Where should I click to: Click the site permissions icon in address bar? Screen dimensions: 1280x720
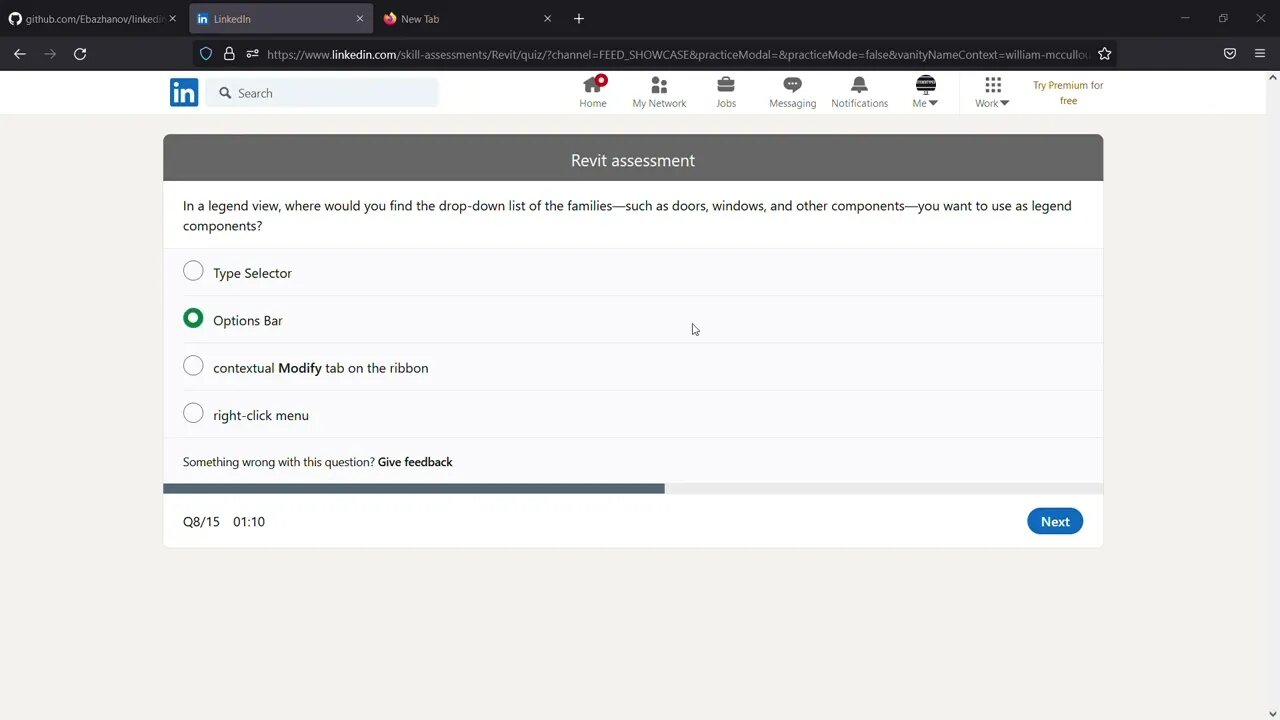252,54
